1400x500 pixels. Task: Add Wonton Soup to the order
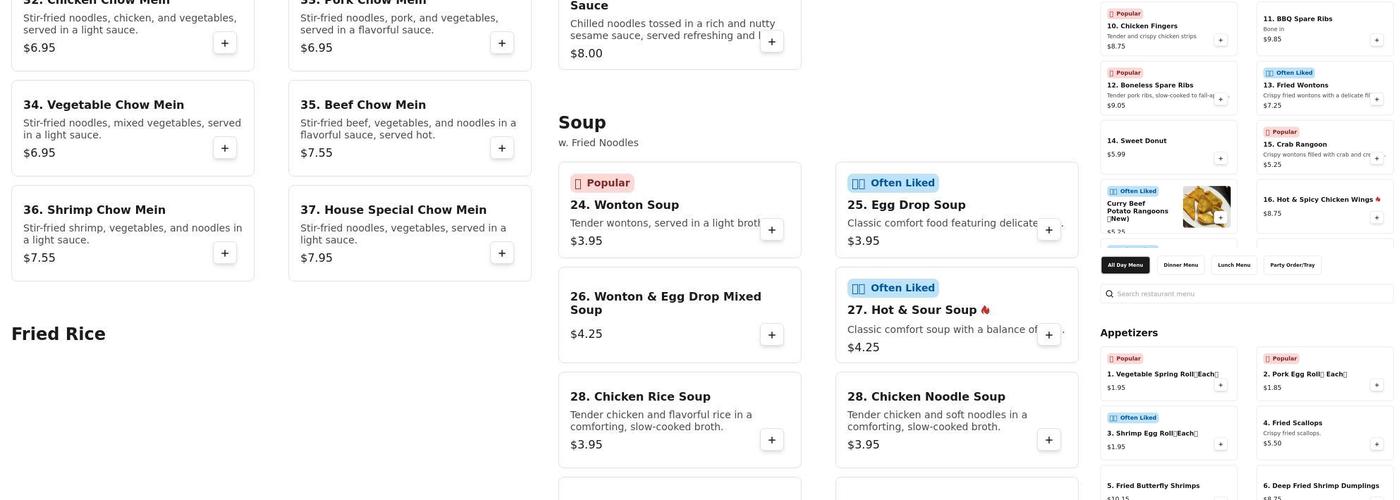(771, 230)
